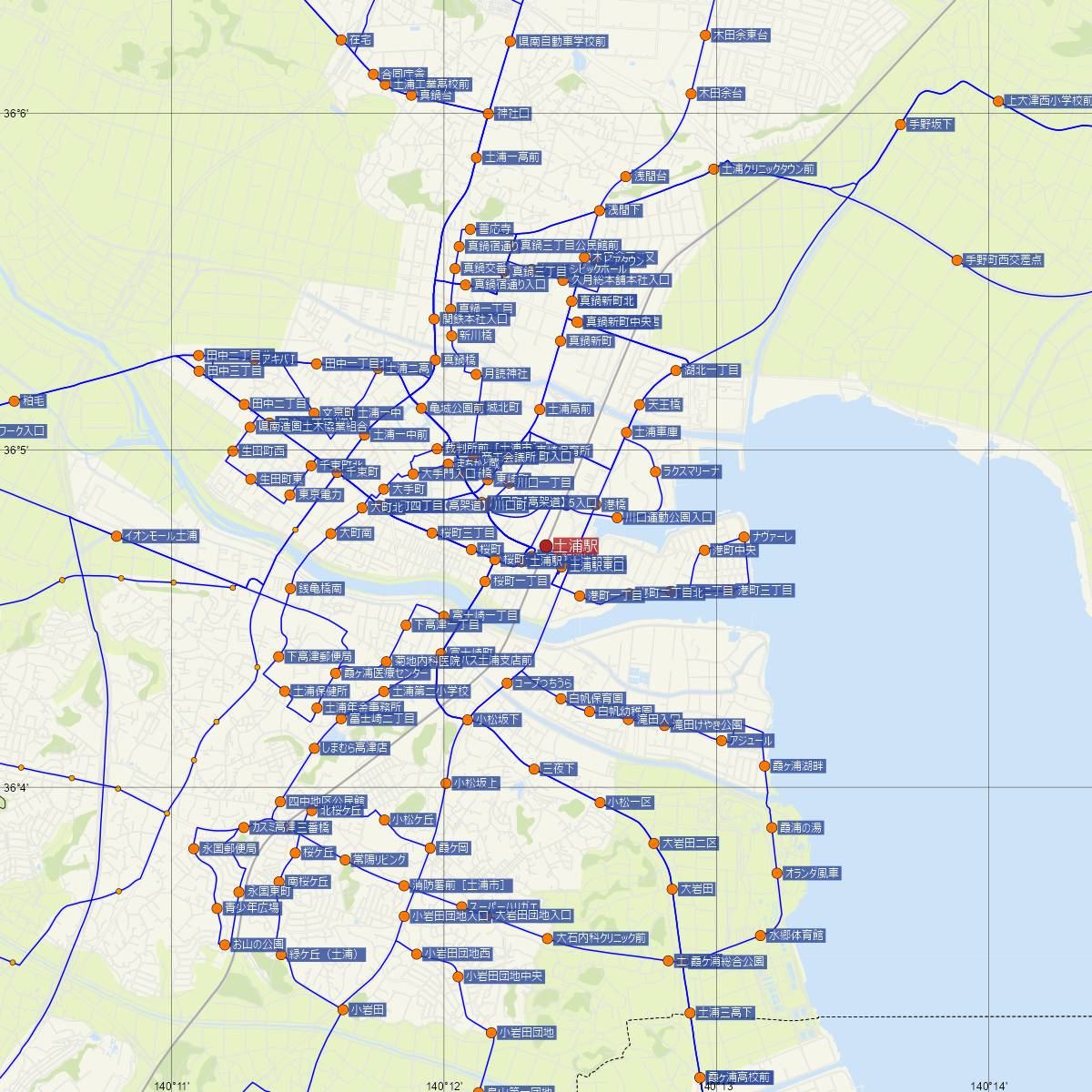
Task: Select the orange marker beside オランダ風車
Action: [776, 873]
